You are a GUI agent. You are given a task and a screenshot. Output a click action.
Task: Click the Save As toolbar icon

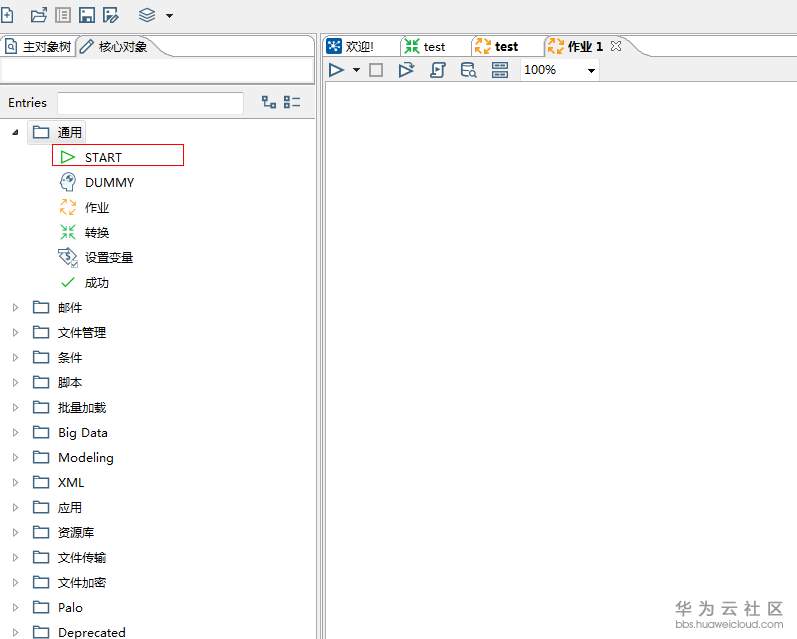(110, 15)
